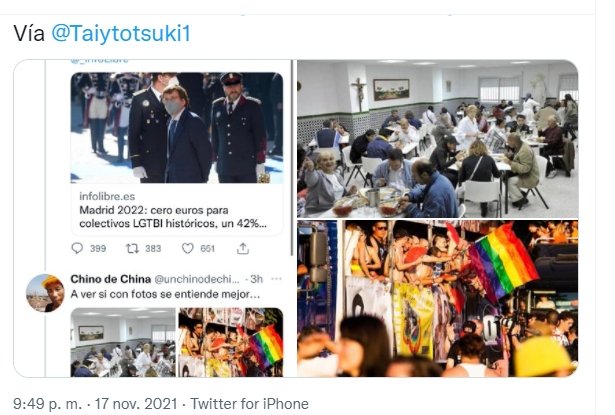This screenshot has width=615, height=415.
Task: Click the reply speech bubble icon
Action: (77, 248)
